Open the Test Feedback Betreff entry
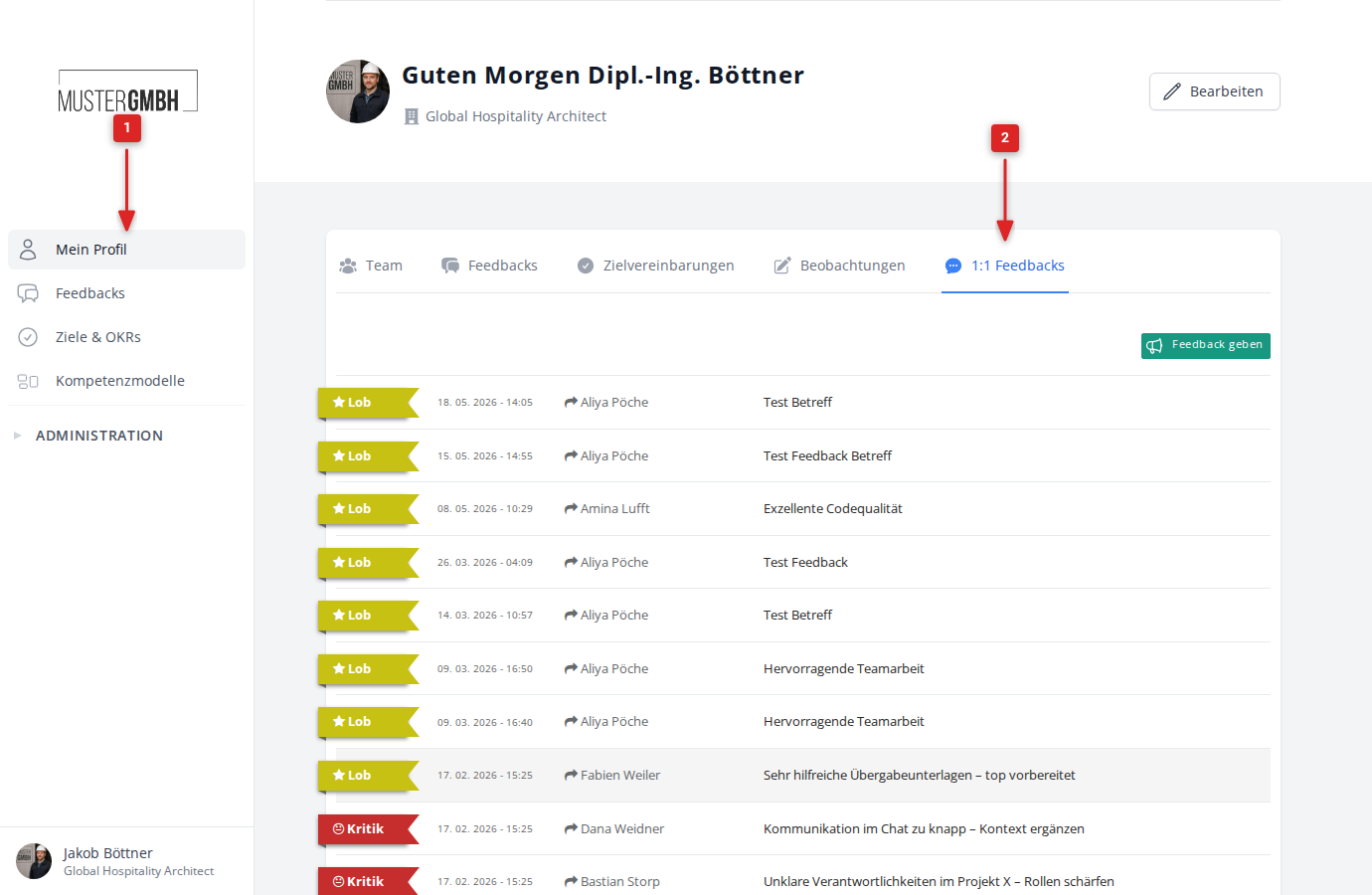 click(827, 455)
